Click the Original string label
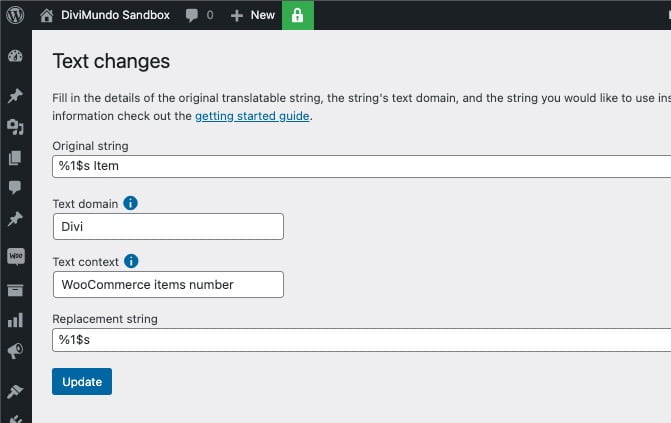Viewport: 671px width, 423px height. (x=90, y=146)
